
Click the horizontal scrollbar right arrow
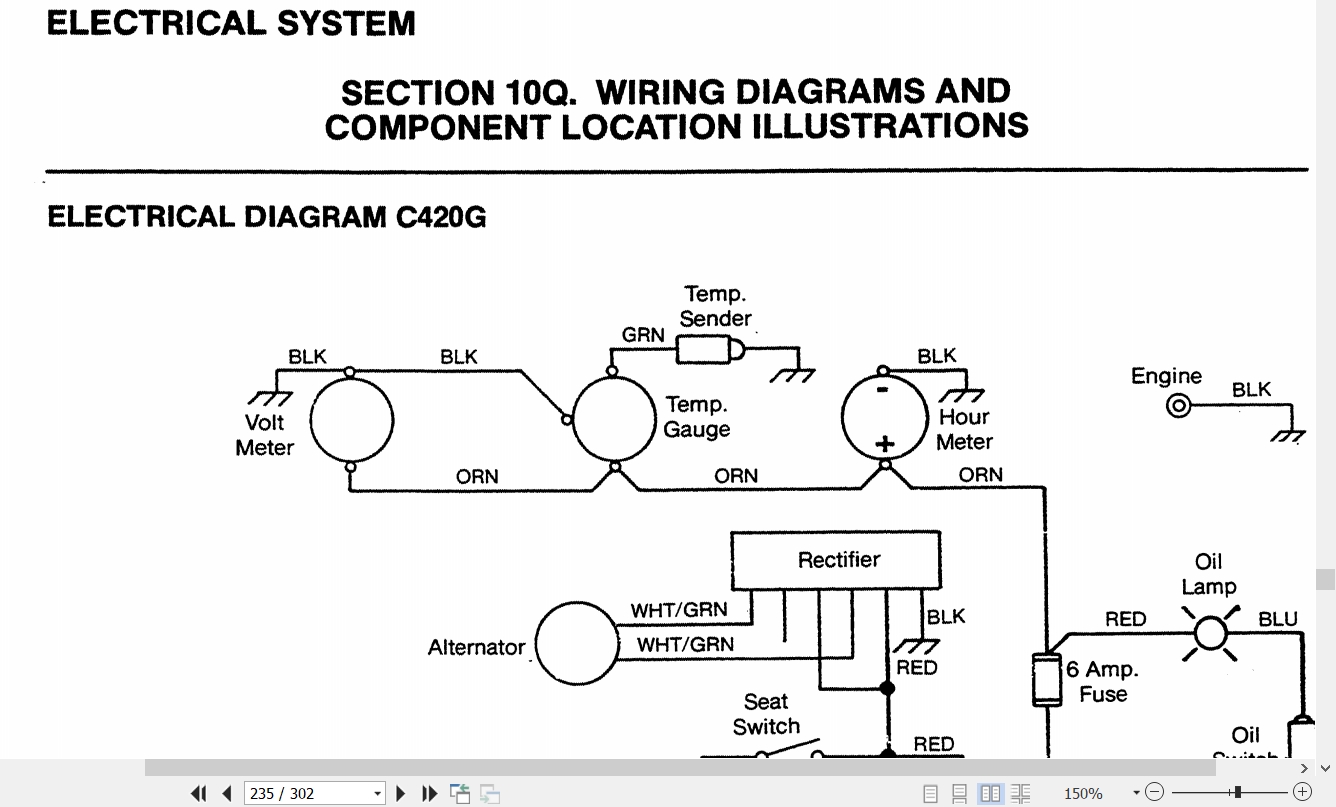point(1304,768)
